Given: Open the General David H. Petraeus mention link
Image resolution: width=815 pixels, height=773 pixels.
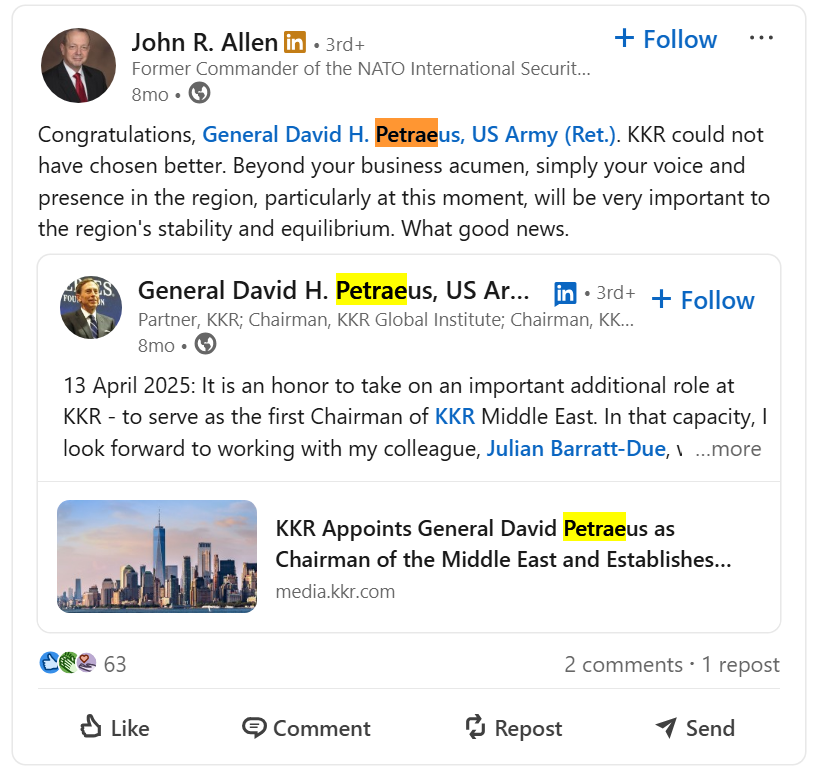Looking at the screenshot, I should pyautogui.click(x=410, y=134).
